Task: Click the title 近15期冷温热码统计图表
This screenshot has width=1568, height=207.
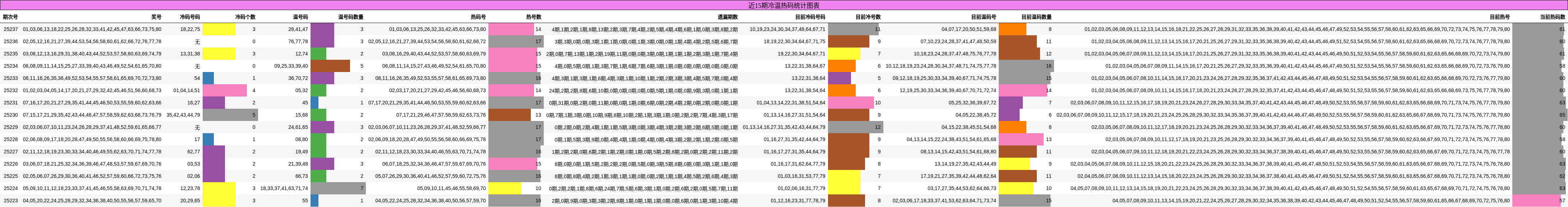Action: click(784, 5)
